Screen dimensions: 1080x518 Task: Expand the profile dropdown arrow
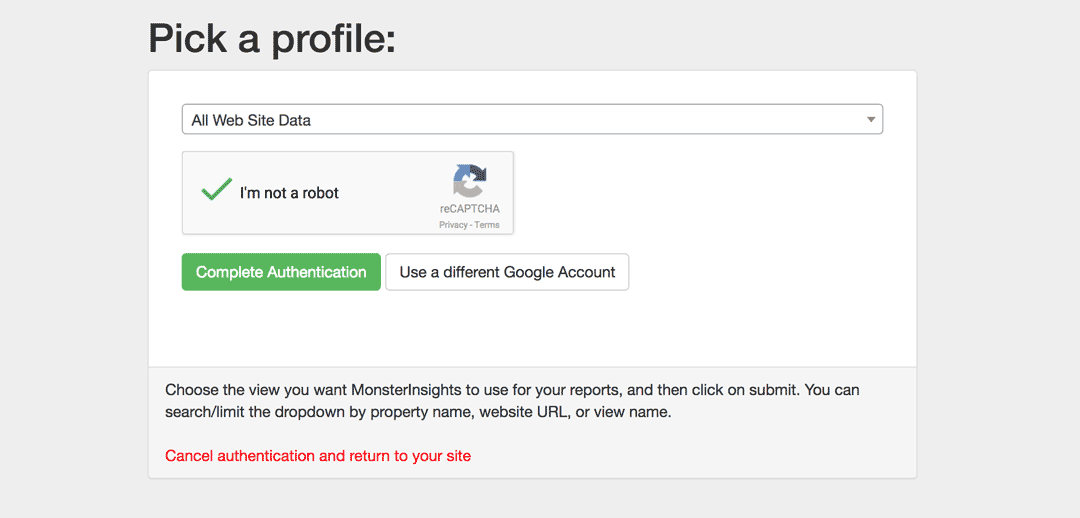tap(871, 120)
